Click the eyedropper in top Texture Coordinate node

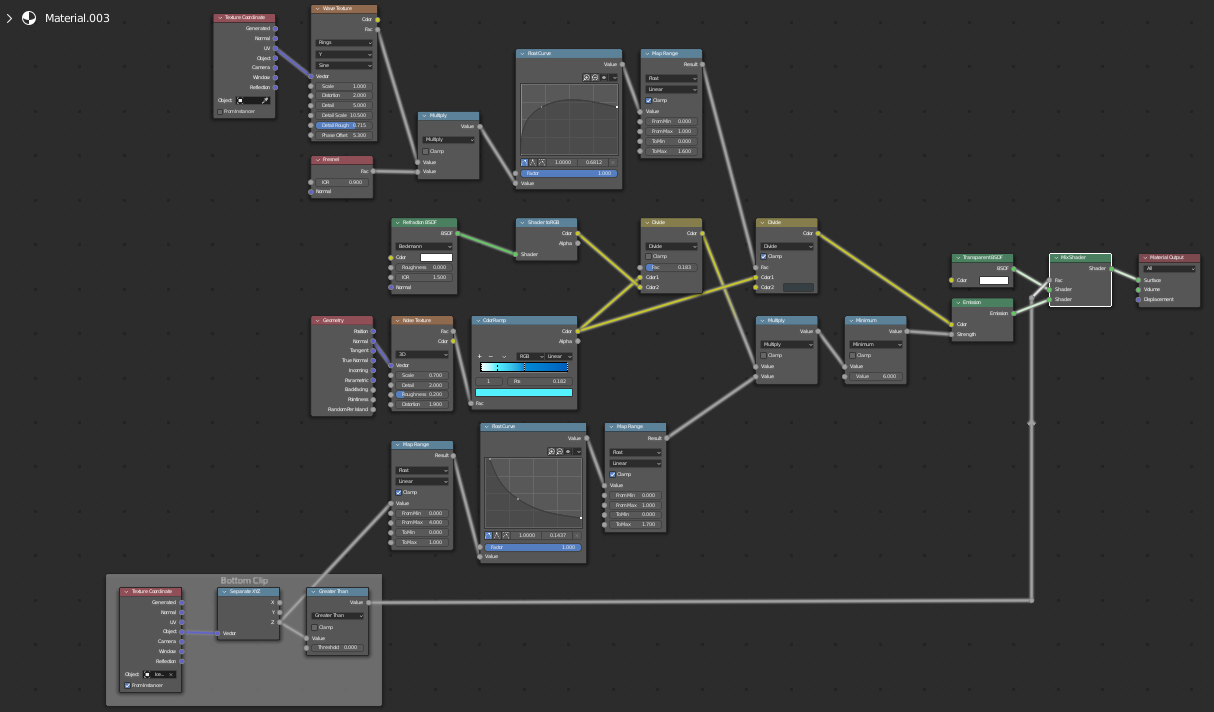pos(266,100)
